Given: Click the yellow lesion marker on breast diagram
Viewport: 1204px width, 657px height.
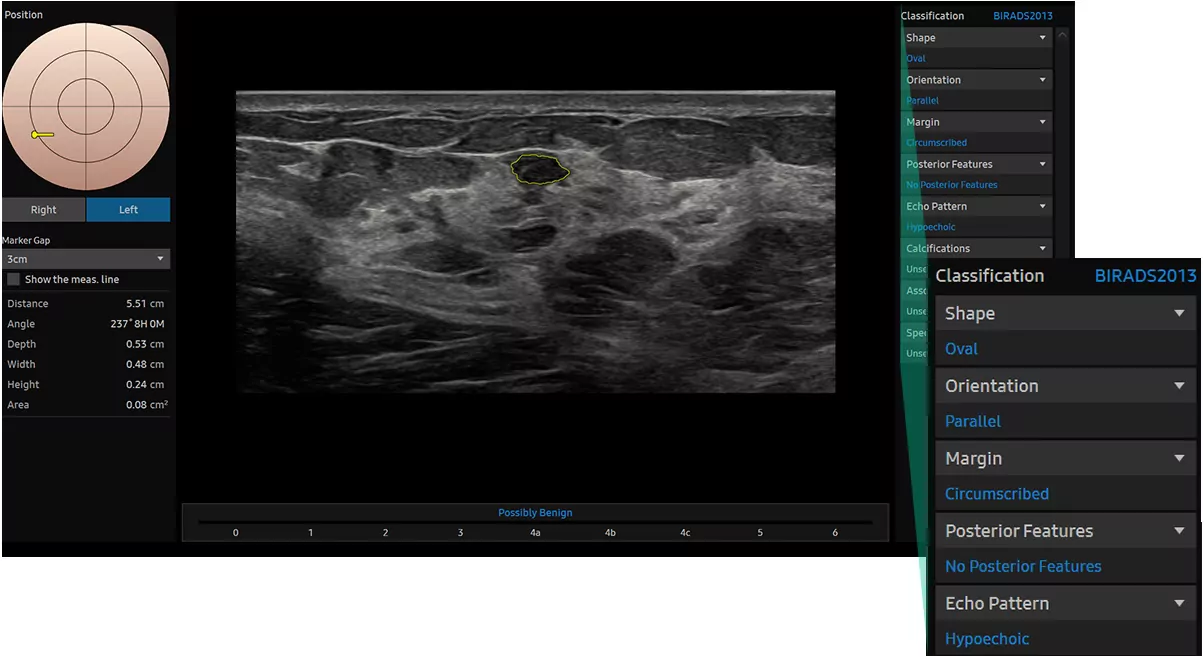Looking at the screenshot, I should click(x=41, y=134).
